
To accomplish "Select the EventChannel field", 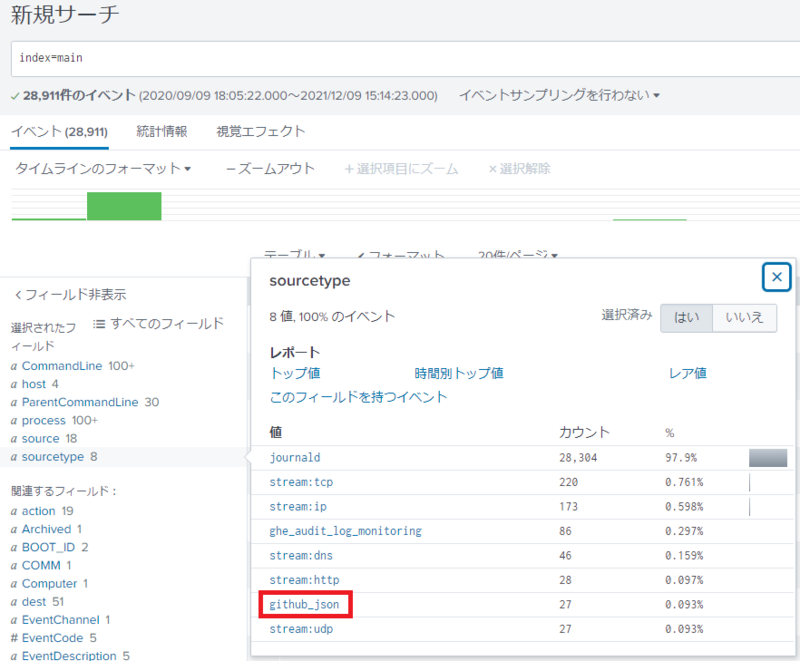I will (x=60, y=620).
